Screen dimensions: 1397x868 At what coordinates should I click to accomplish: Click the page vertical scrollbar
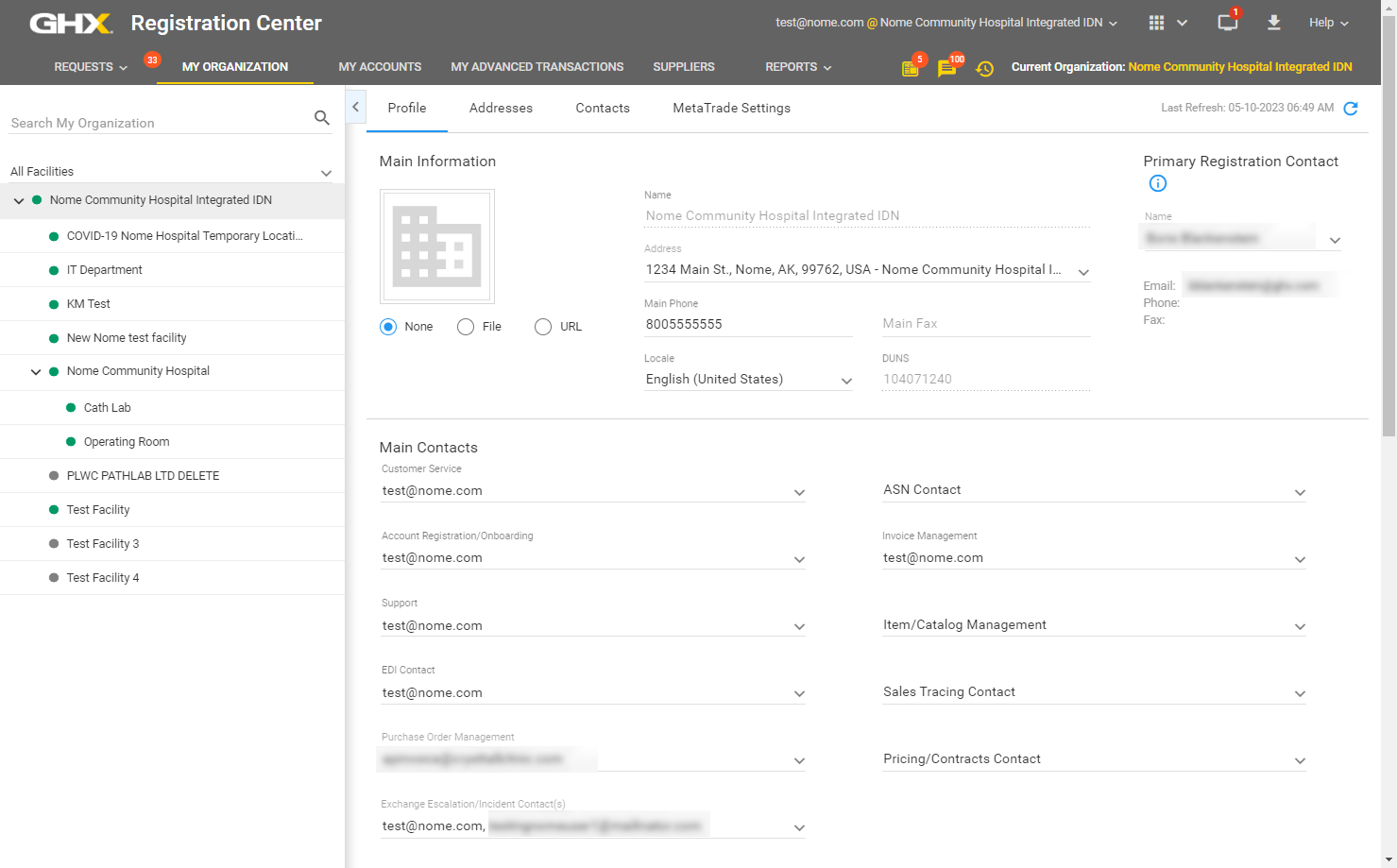(x=1388, y=227)
